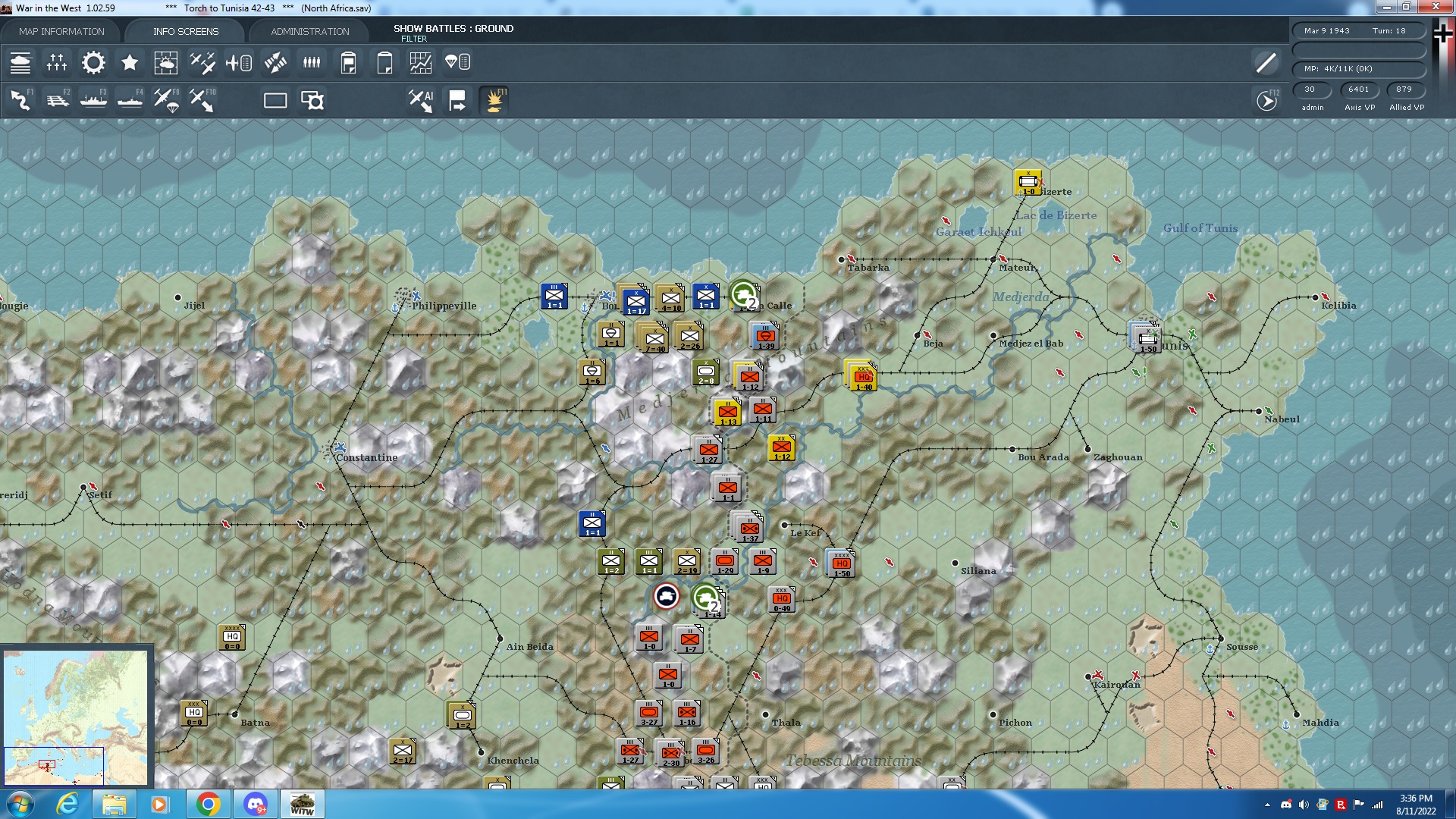This screenshot has height=819, width=1456.
Task: Toggle AI air directive execution
Action: tap(420, 100)
